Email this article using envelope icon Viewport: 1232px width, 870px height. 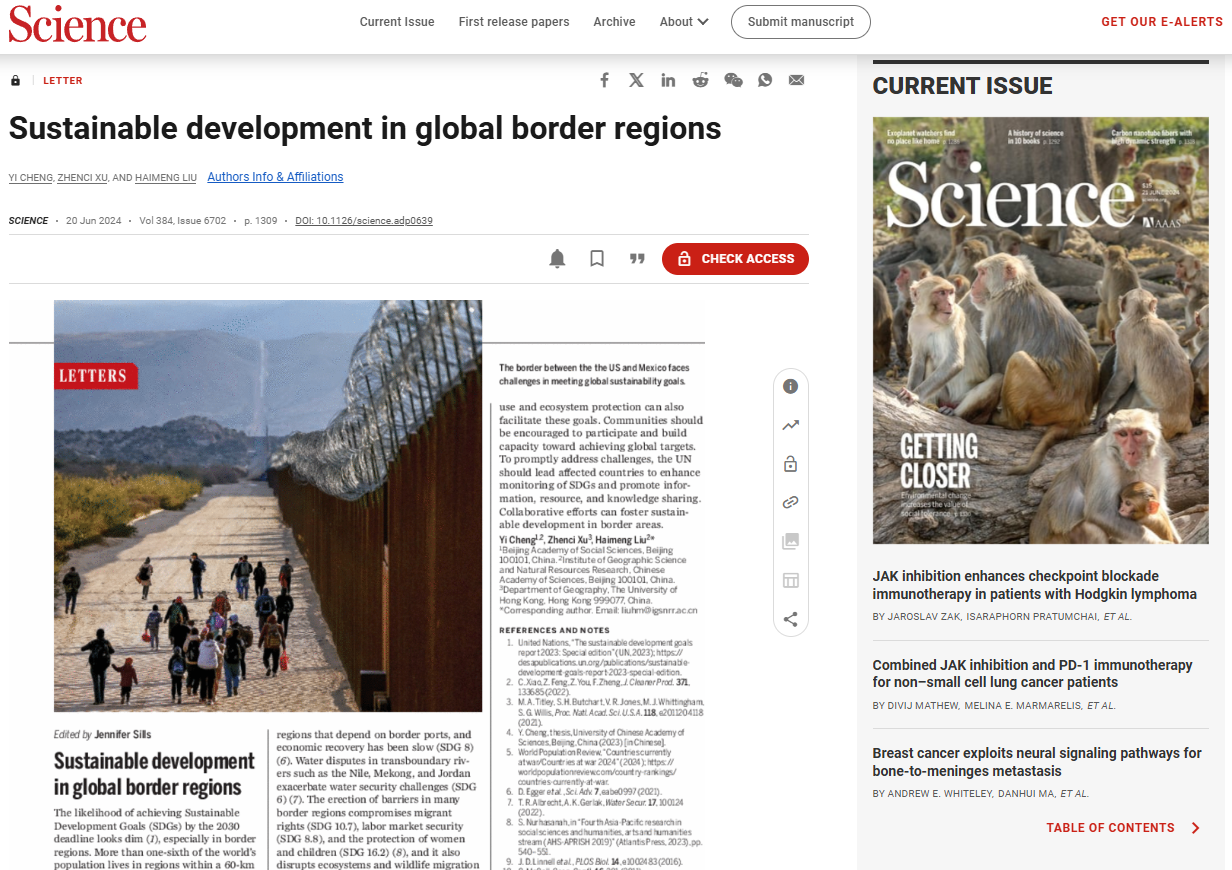point(796,80)
